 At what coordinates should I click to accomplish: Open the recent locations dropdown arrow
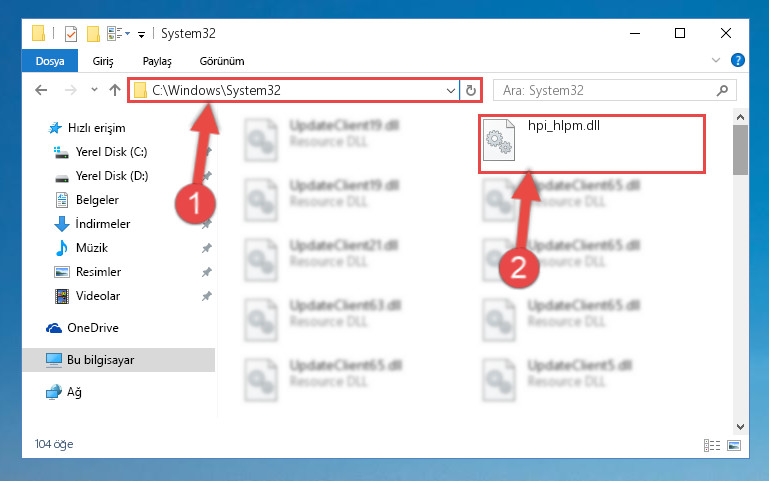(x=94, y=90)
